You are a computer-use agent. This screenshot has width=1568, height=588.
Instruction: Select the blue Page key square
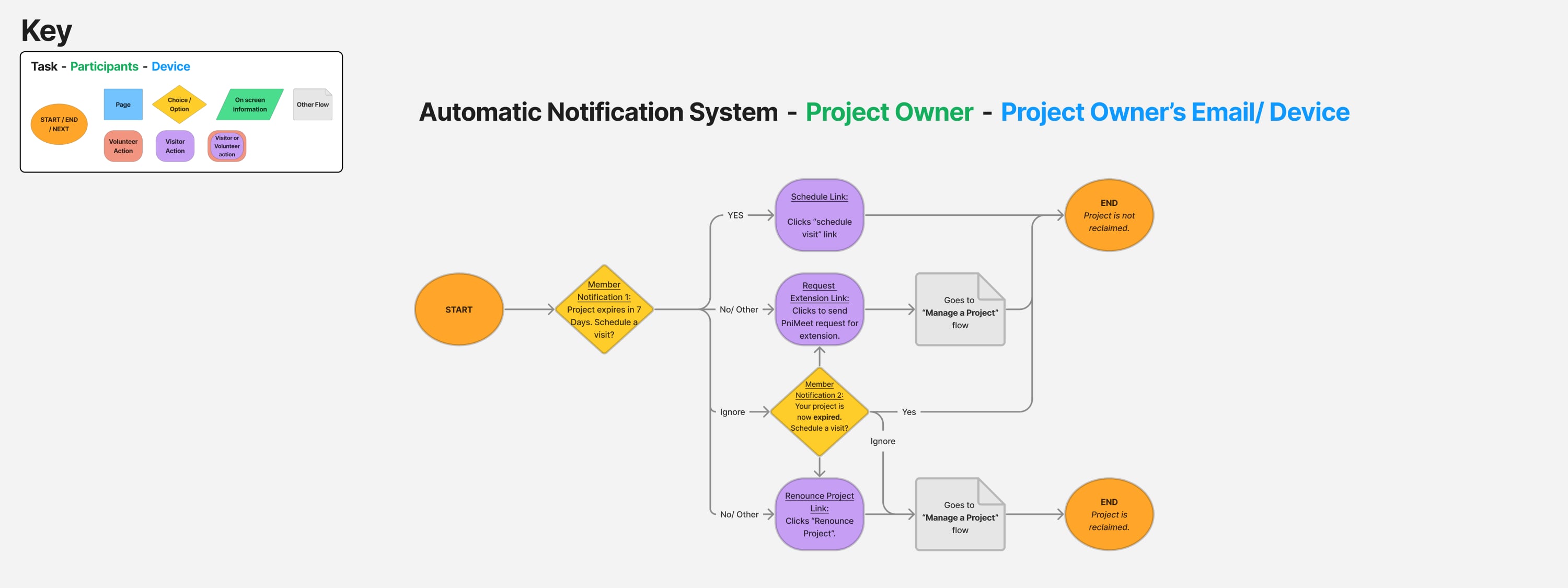click(x=123, y=105)
